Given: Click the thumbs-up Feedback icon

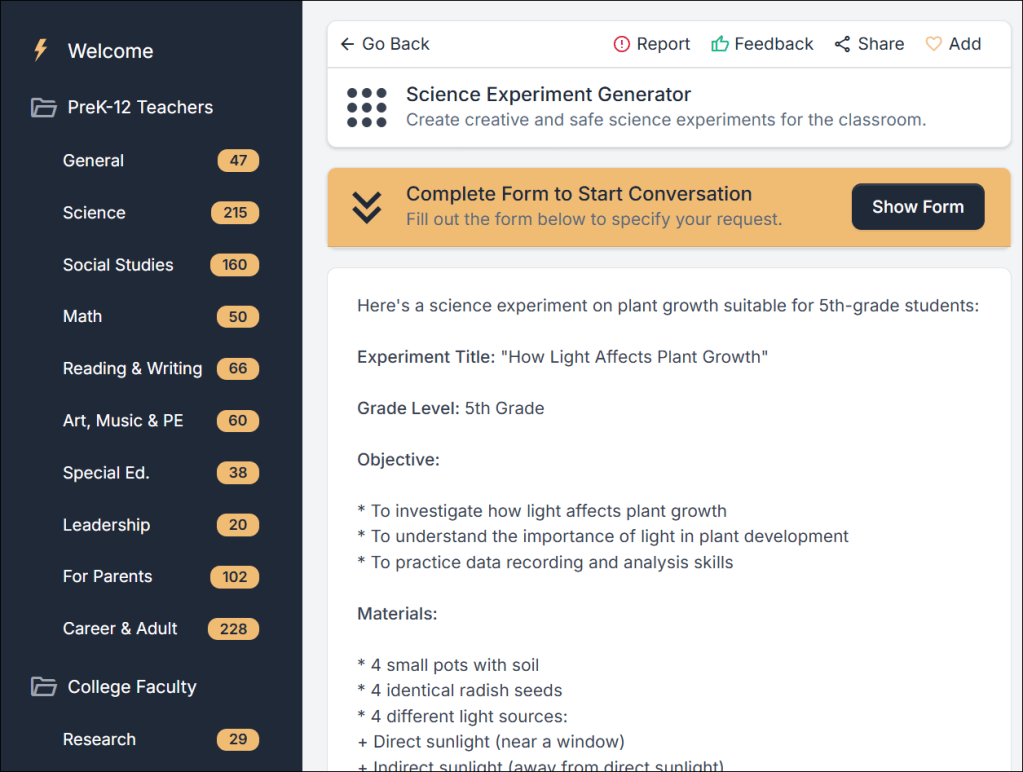Looking at the screenshot, I should point(719,44).
